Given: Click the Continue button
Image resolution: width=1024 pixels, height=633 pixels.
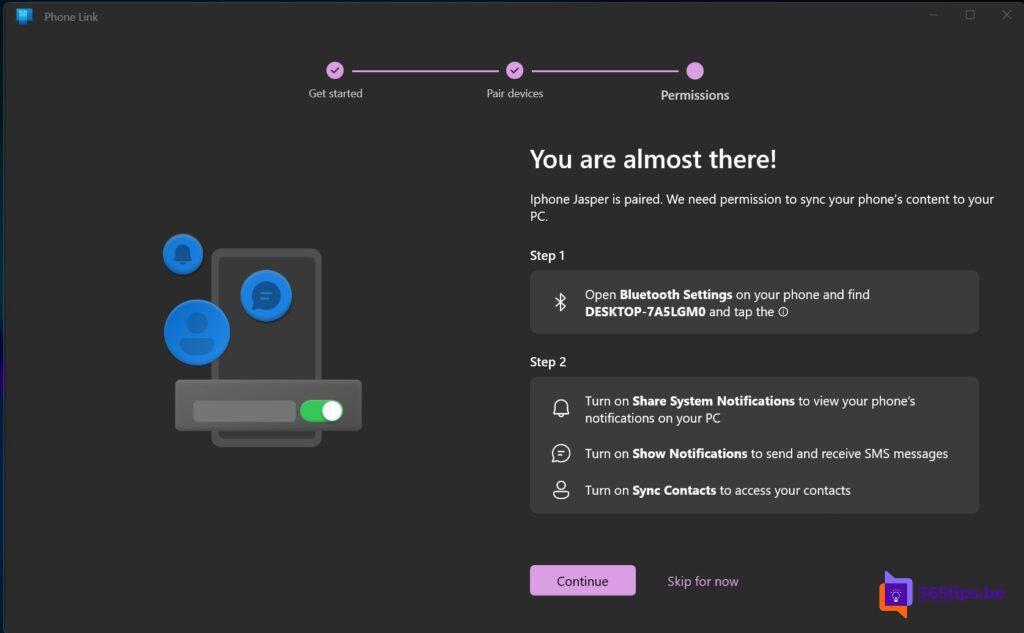Looking at the screenshot, I should pos(582,580).
